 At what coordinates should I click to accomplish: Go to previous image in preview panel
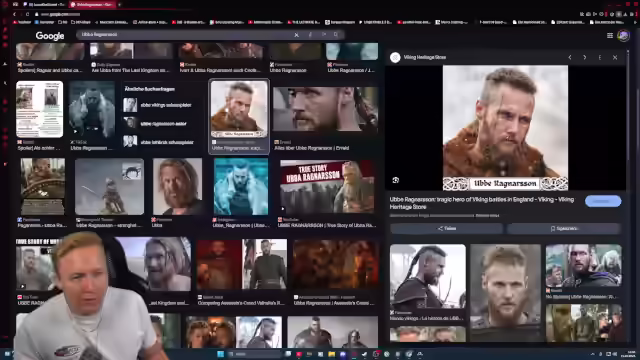pyautogui.click(x=570, y=58)
